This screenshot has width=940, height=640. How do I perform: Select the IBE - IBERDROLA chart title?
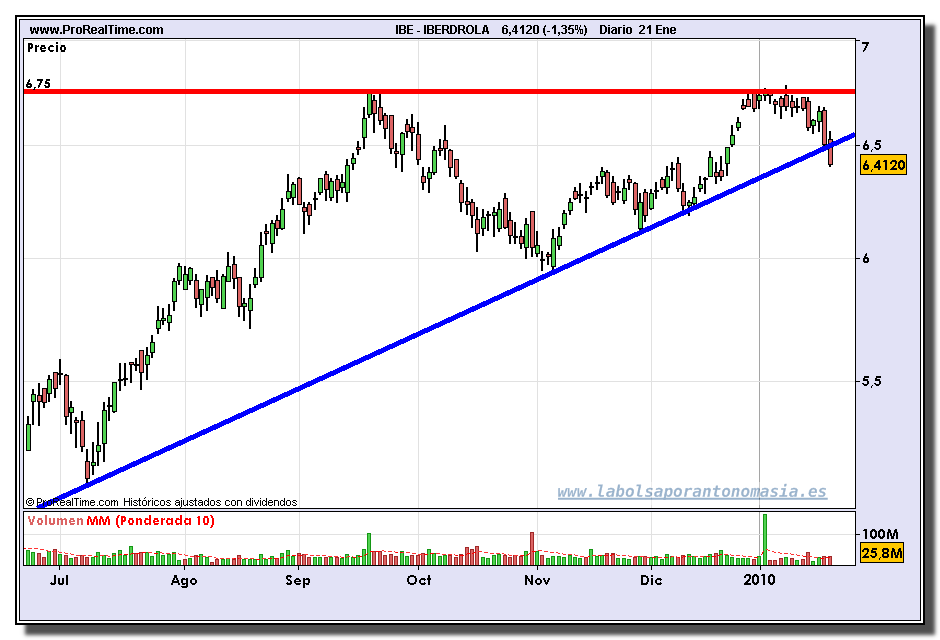coord(443,30)
